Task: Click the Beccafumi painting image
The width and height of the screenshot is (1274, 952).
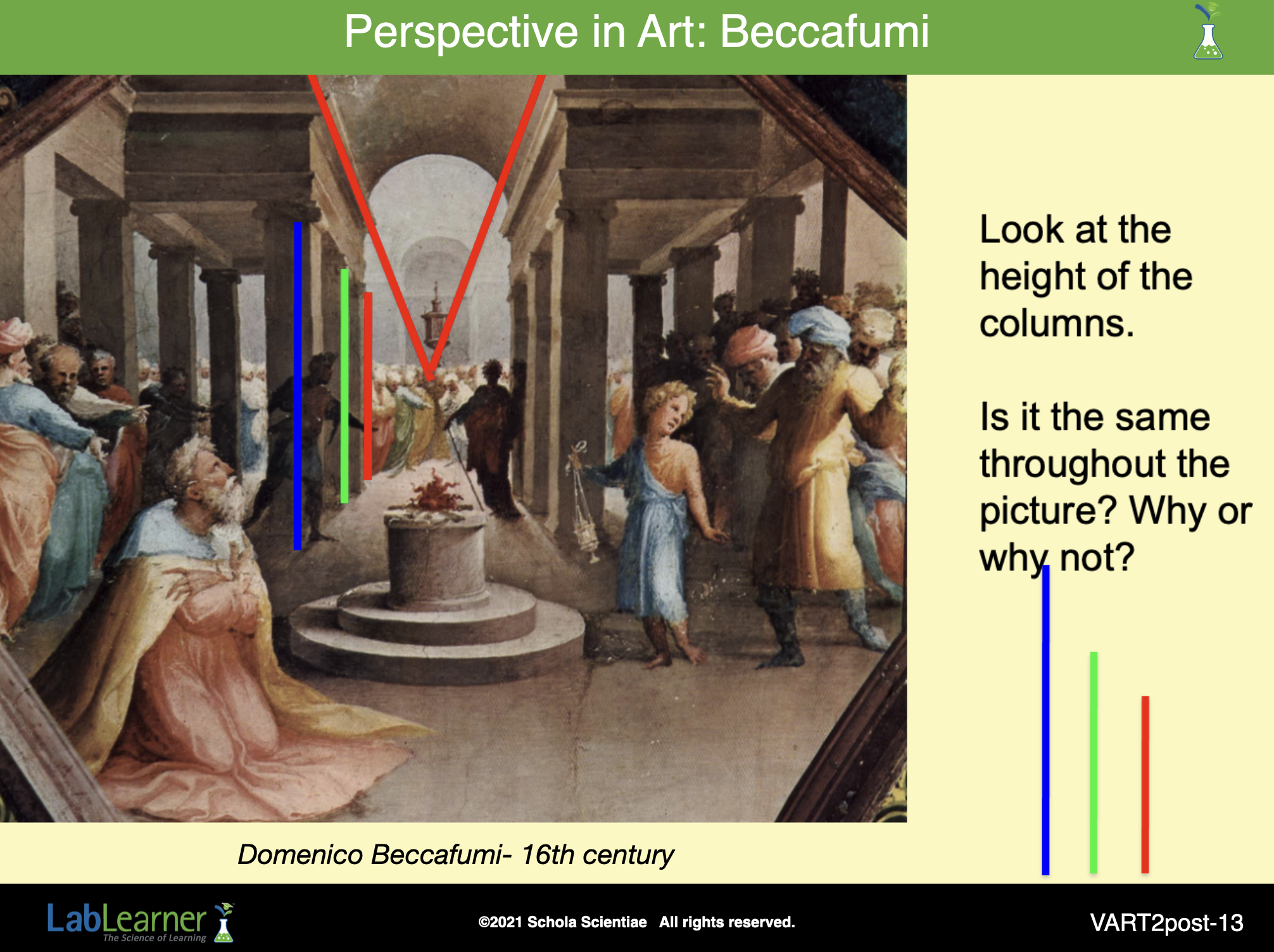Action: (x=453, y=448)
